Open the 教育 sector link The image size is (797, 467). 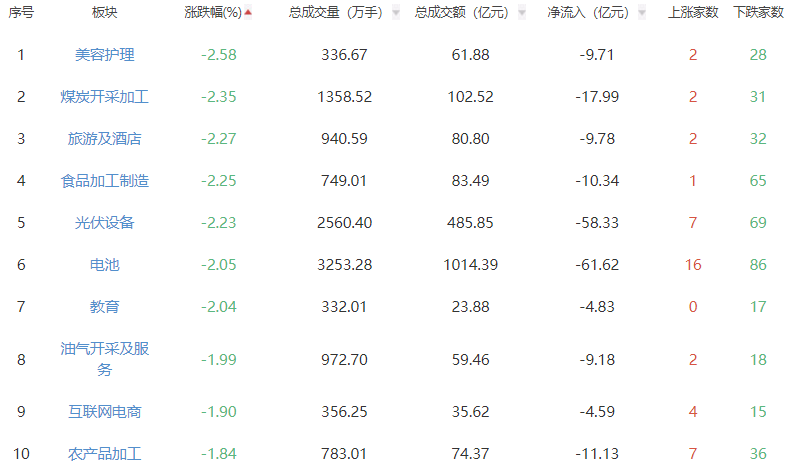(x=104, y=307)
